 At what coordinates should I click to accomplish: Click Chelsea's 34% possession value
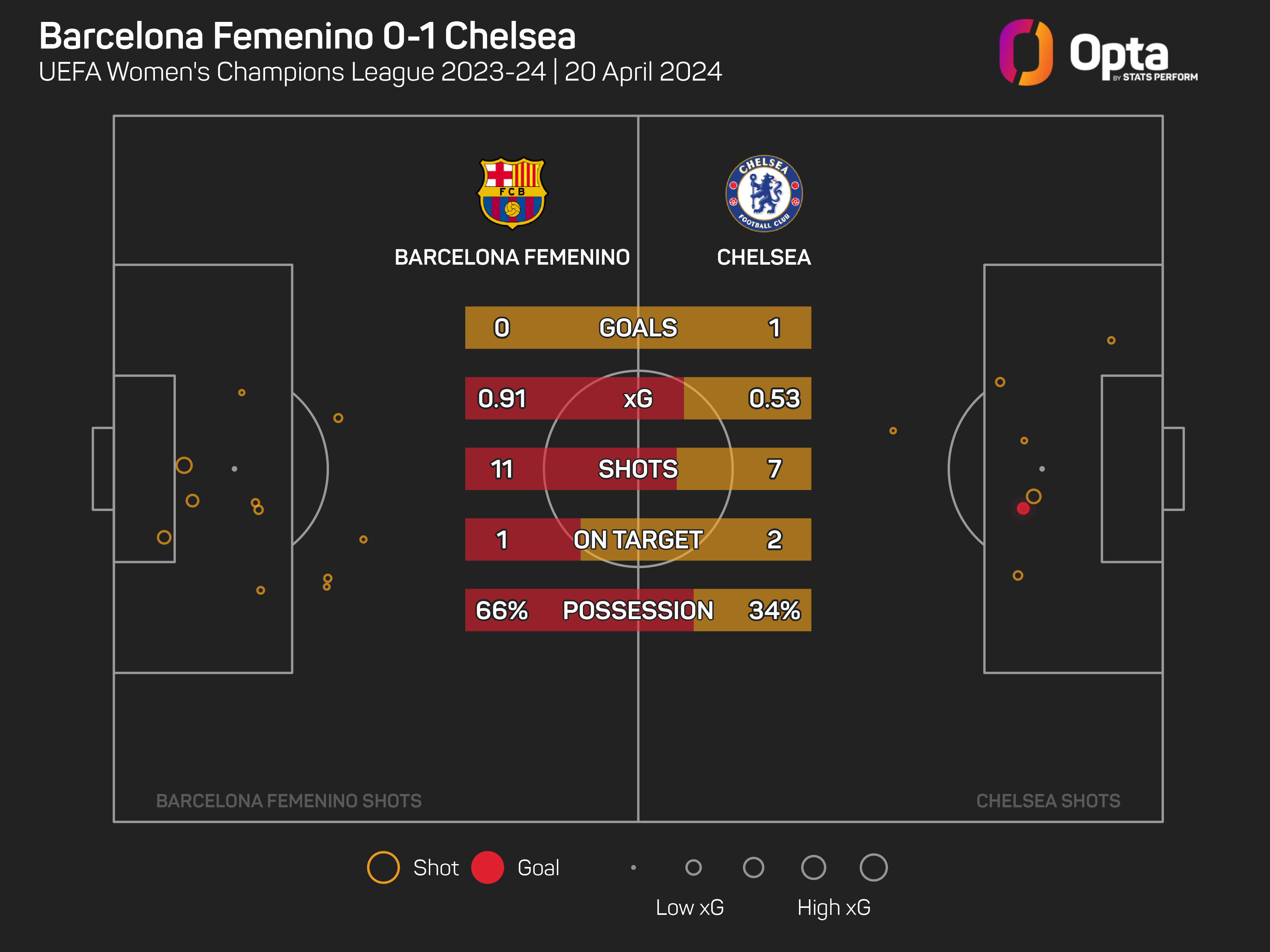pyautogui.click(x=774, y=610)
